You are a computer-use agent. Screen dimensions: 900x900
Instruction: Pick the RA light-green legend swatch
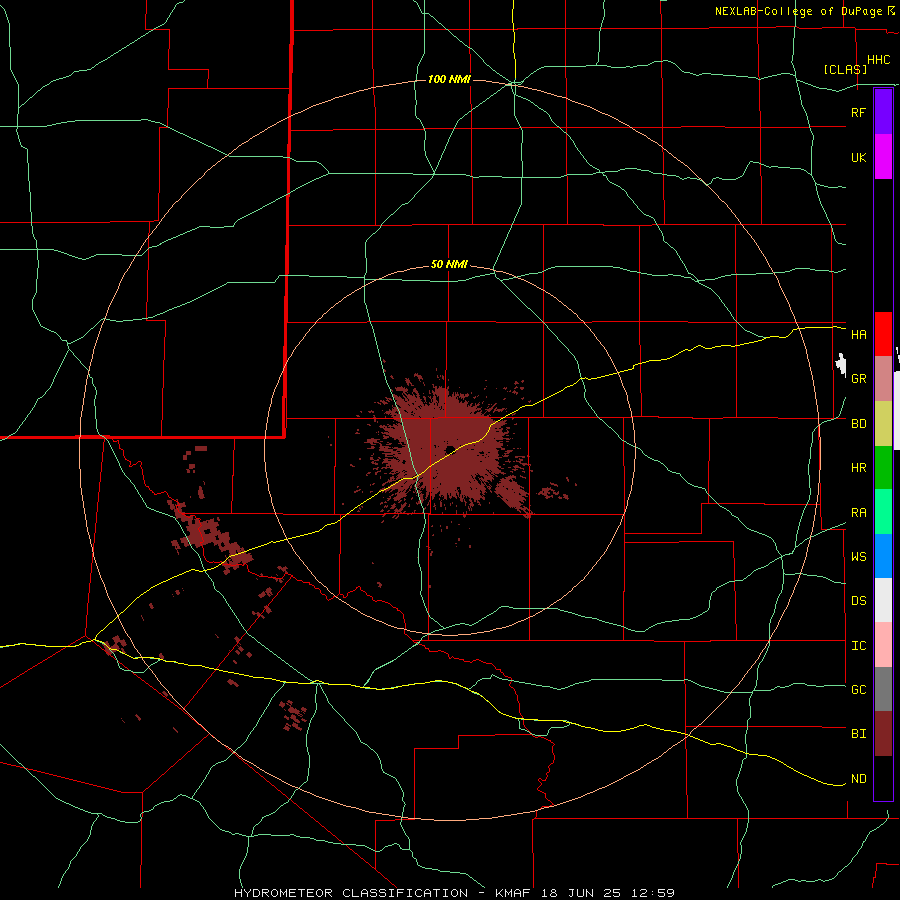click(x=883, y=512)
